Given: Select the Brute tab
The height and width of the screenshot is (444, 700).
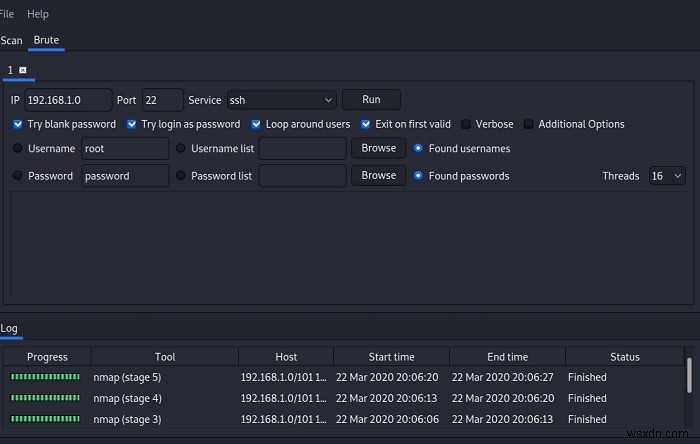Looking at the screenshot, I should 46,40.
